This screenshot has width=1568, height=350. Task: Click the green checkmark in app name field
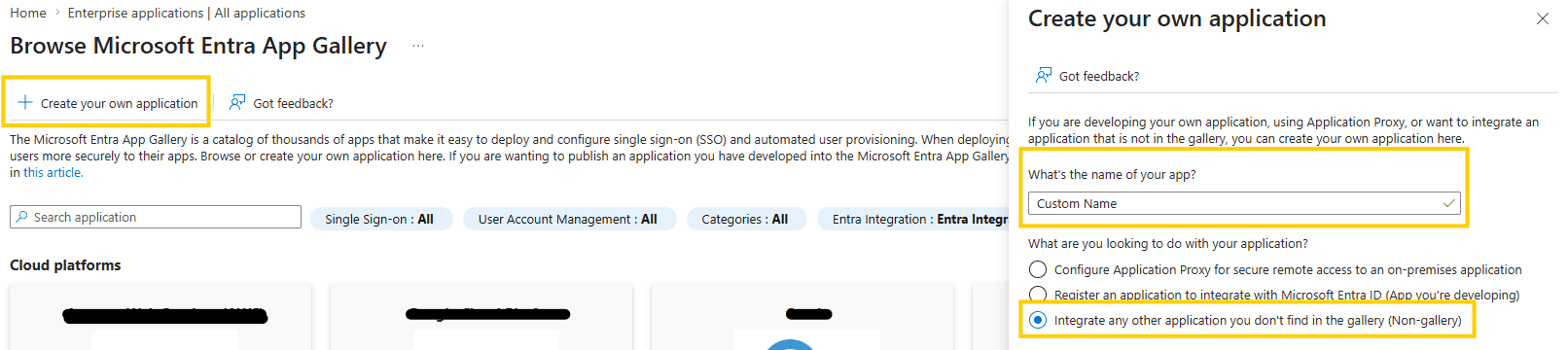pyautogui.click(x=1448, y=203)
